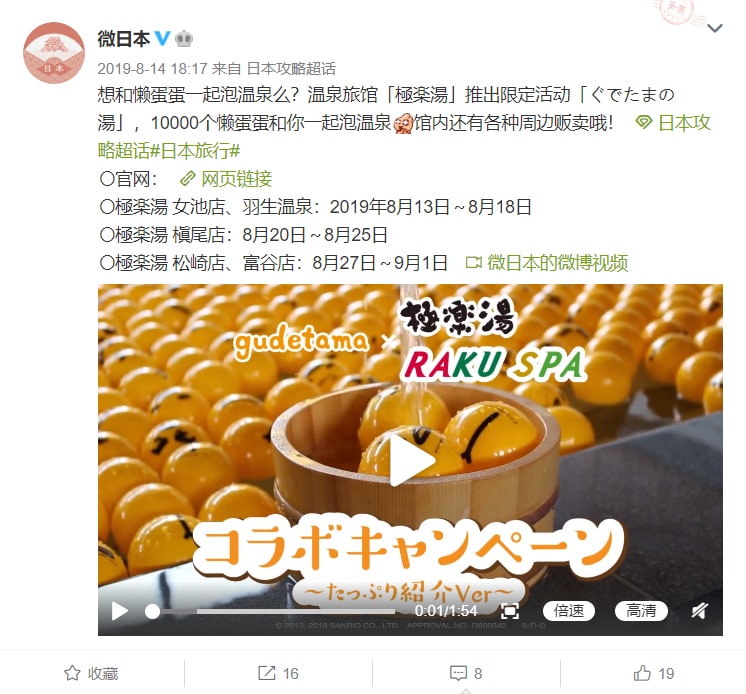This screenshot has height=694, width=746.
Task: Click the video progress slider handle
Action: (x=152, y=611)
